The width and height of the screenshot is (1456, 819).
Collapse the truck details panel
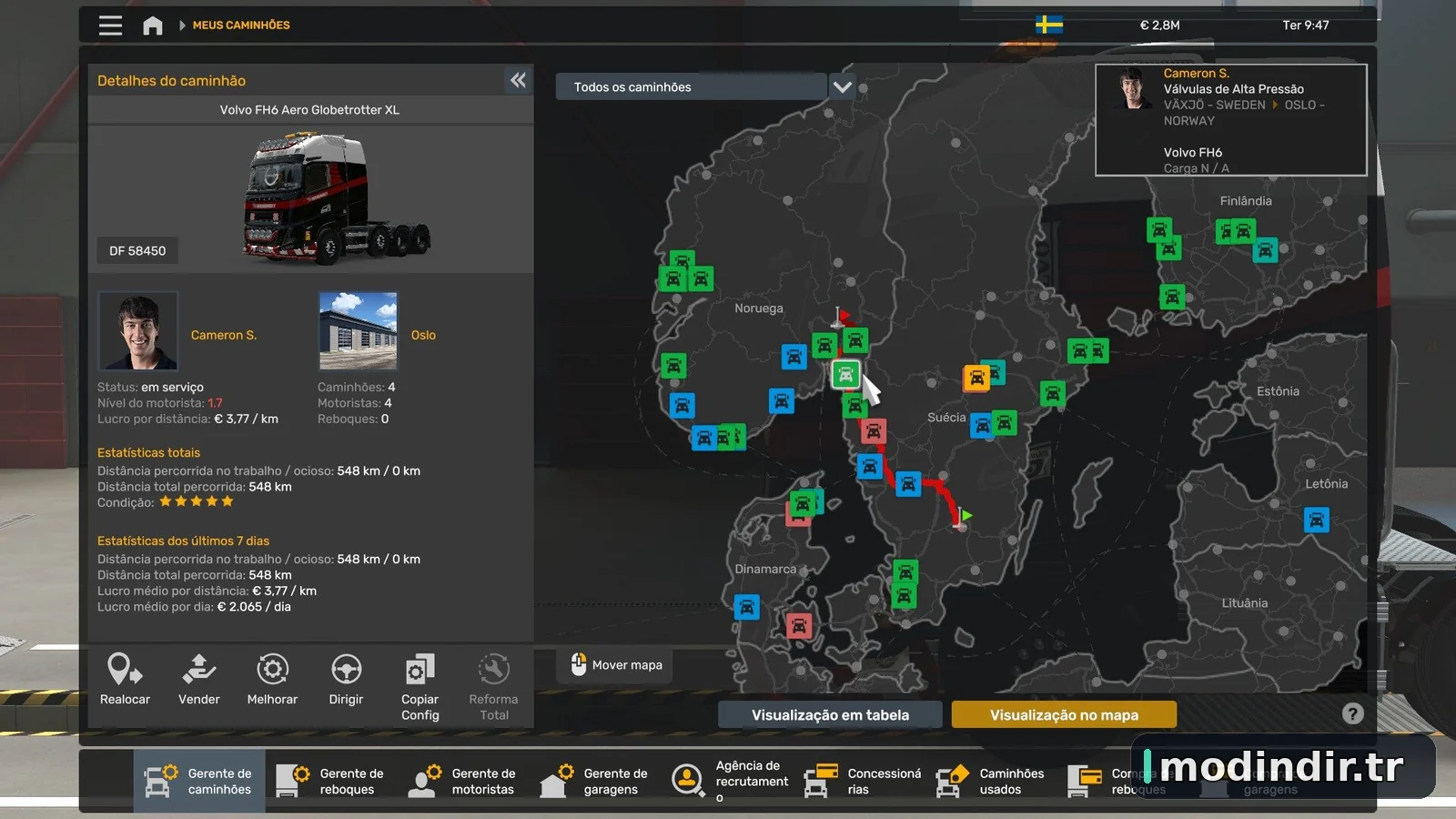(x=518, y=80)
